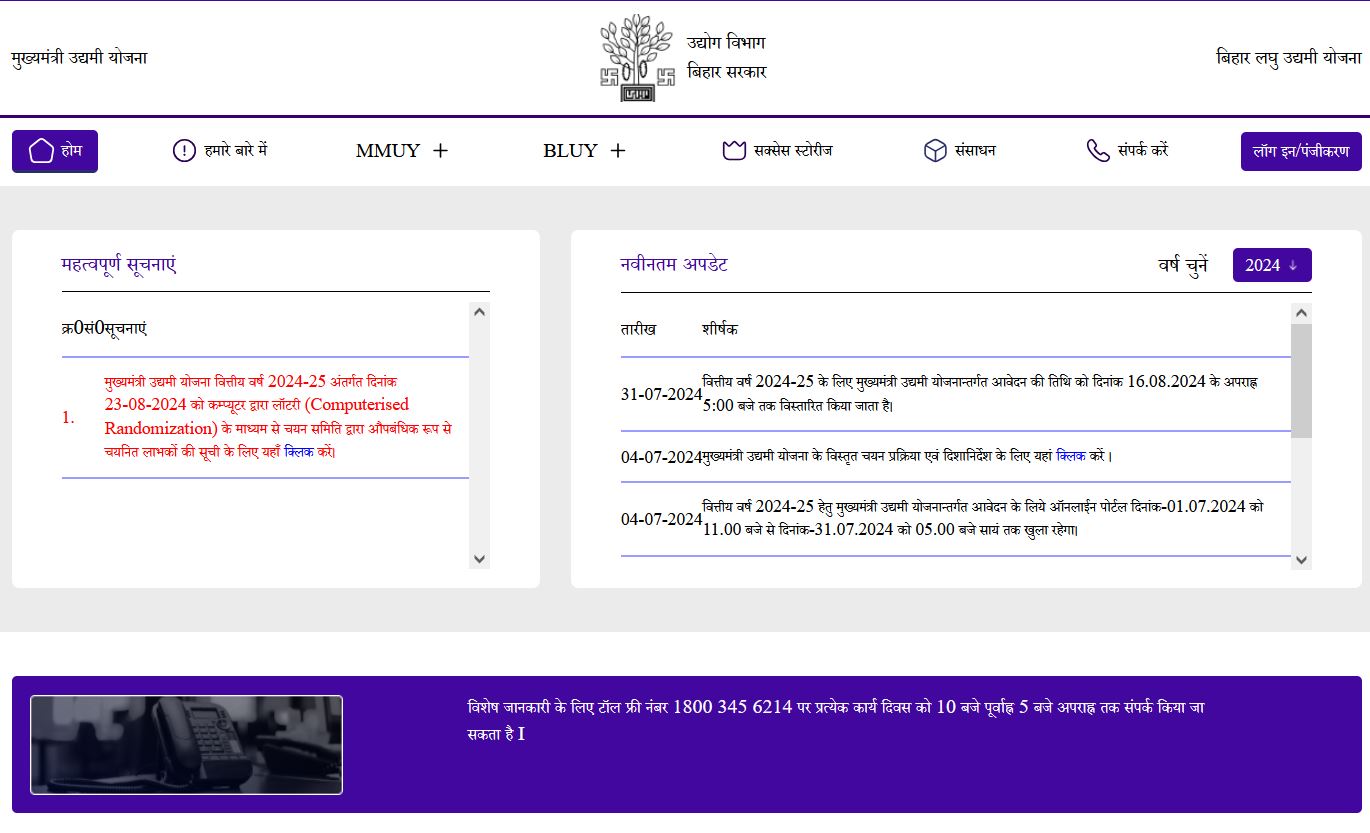Click क्लिक link in 04-07-2024 selection process update
Screen dimensions: 1370x833
tap(1071, 456)
